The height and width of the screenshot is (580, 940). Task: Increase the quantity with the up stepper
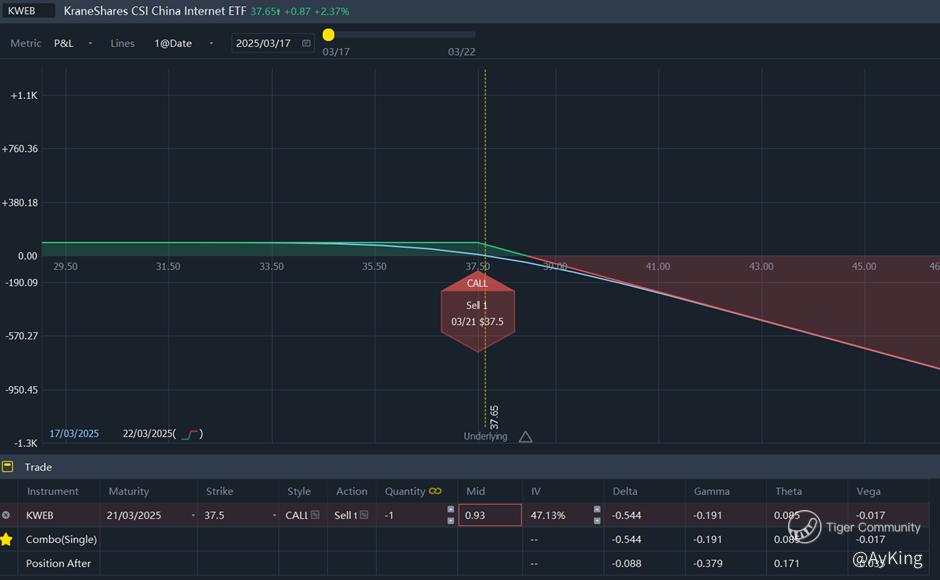[x=451, y=509]
